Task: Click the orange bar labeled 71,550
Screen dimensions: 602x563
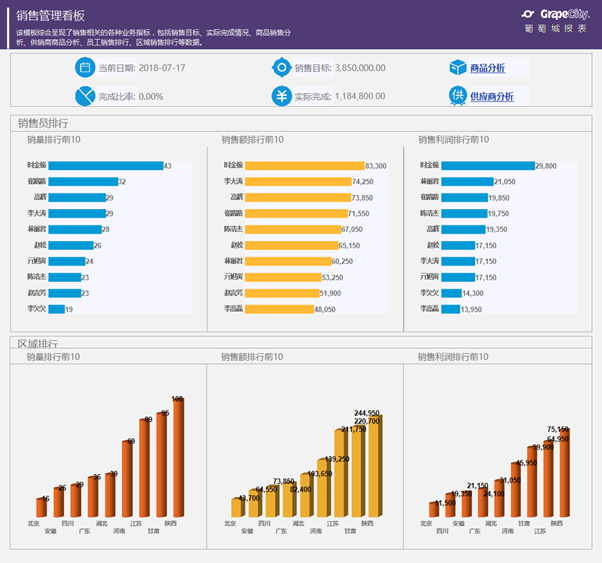Action: click(x=296, y=214)
